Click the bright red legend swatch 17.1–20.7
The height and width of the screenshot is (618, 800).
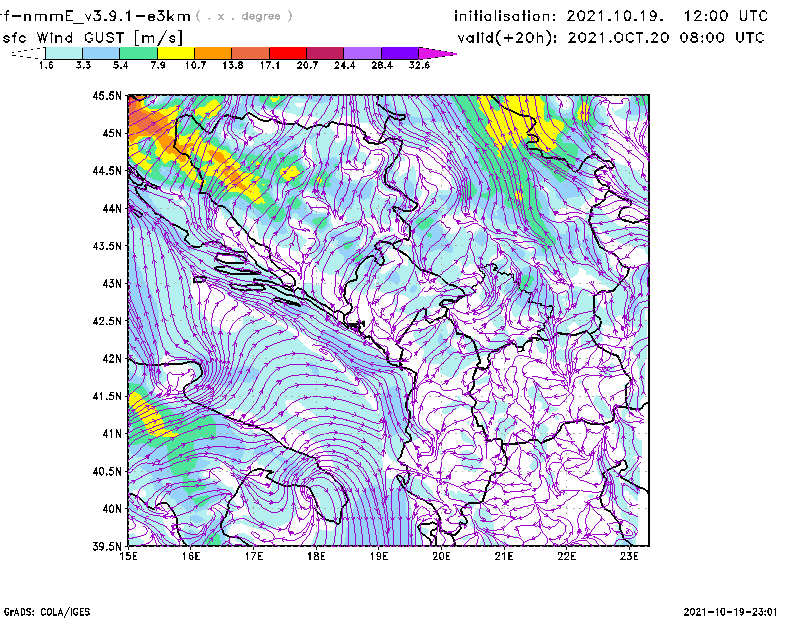click(288, 53)
